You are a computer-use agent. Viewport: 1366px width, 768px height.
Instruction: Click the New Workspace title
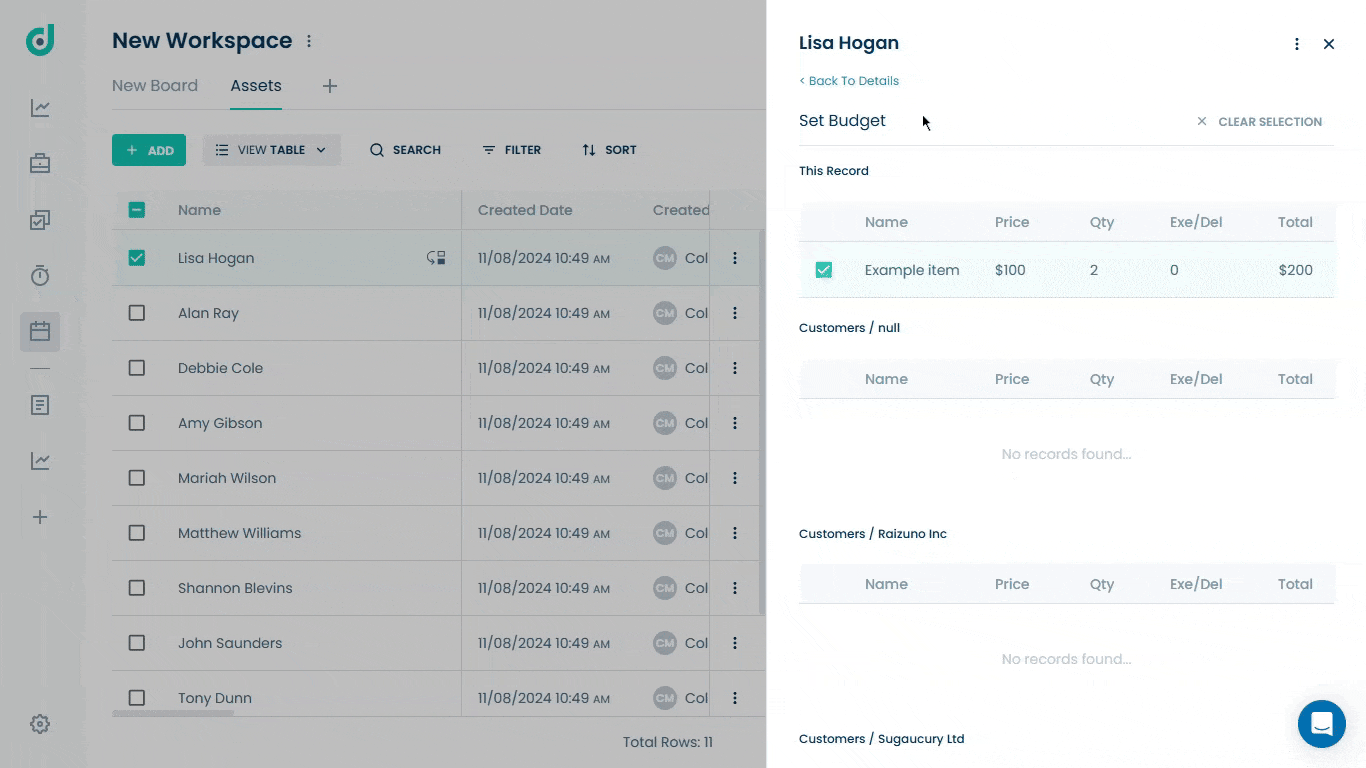202,41
